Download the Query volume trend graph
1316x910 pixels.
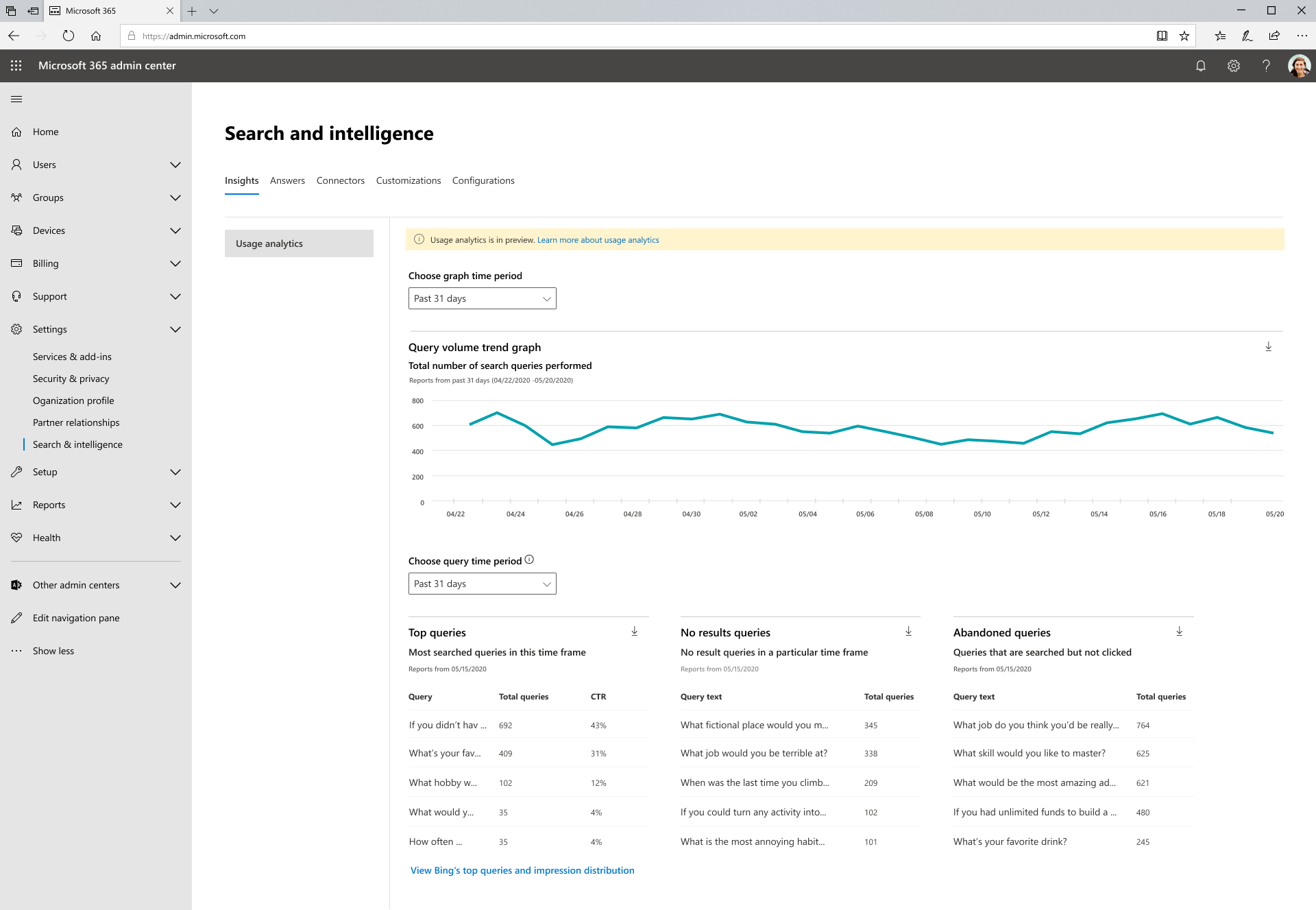(1268, 347)
